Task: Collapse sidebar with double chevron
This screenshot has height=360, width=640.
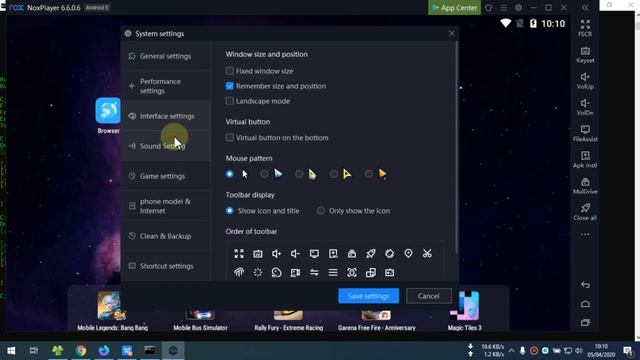Action: 585,7
